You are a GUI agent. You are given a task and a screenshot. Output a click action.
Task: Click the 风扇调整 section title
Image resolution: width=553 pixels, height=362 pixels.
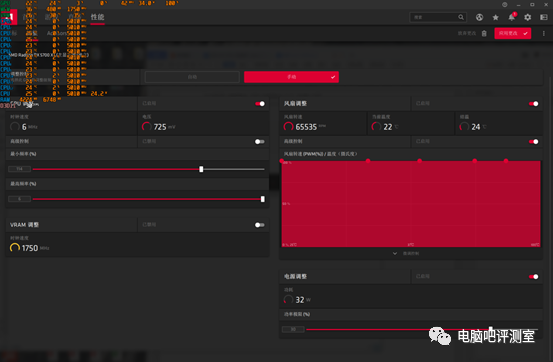[x=296, y=103]
